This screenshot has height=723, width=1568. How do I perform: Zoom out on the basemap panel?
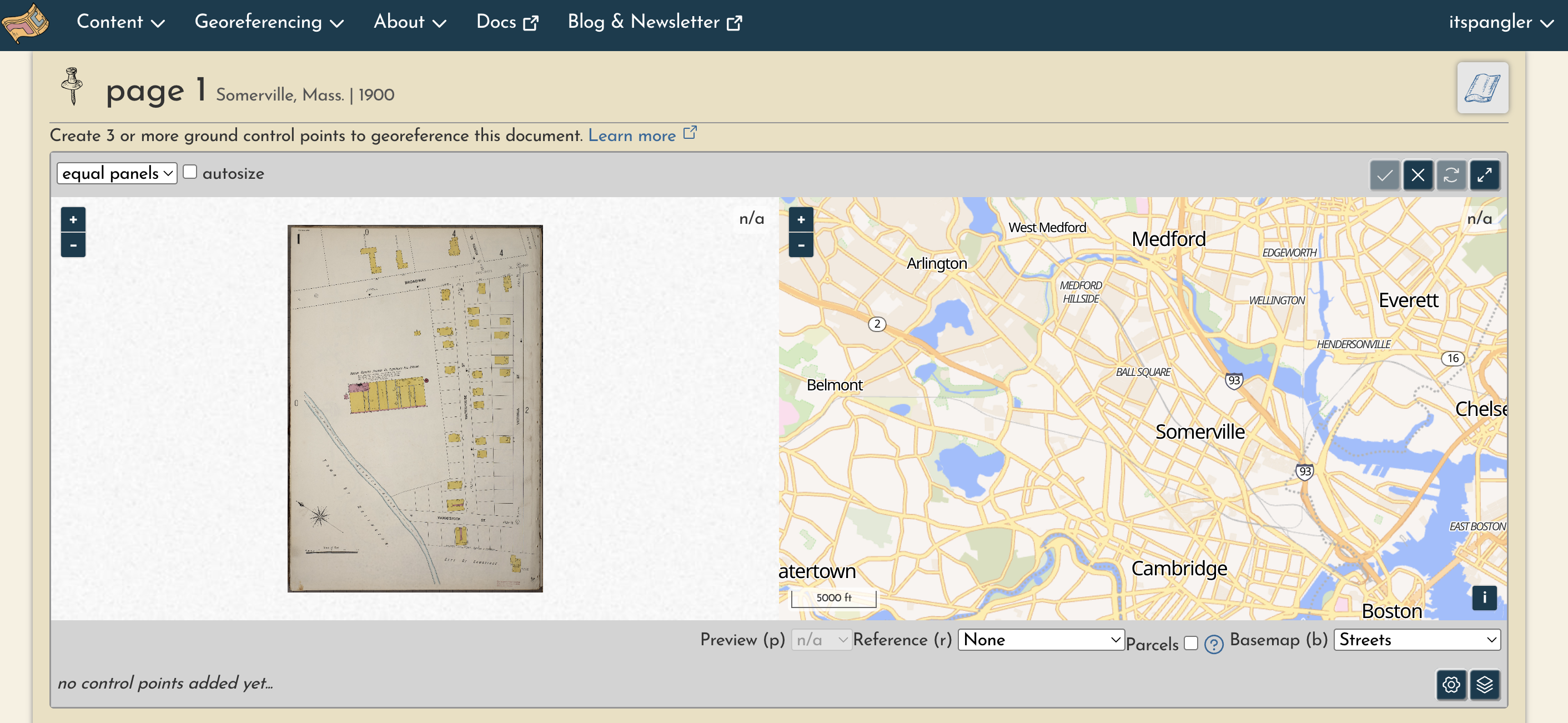[801, 245]
